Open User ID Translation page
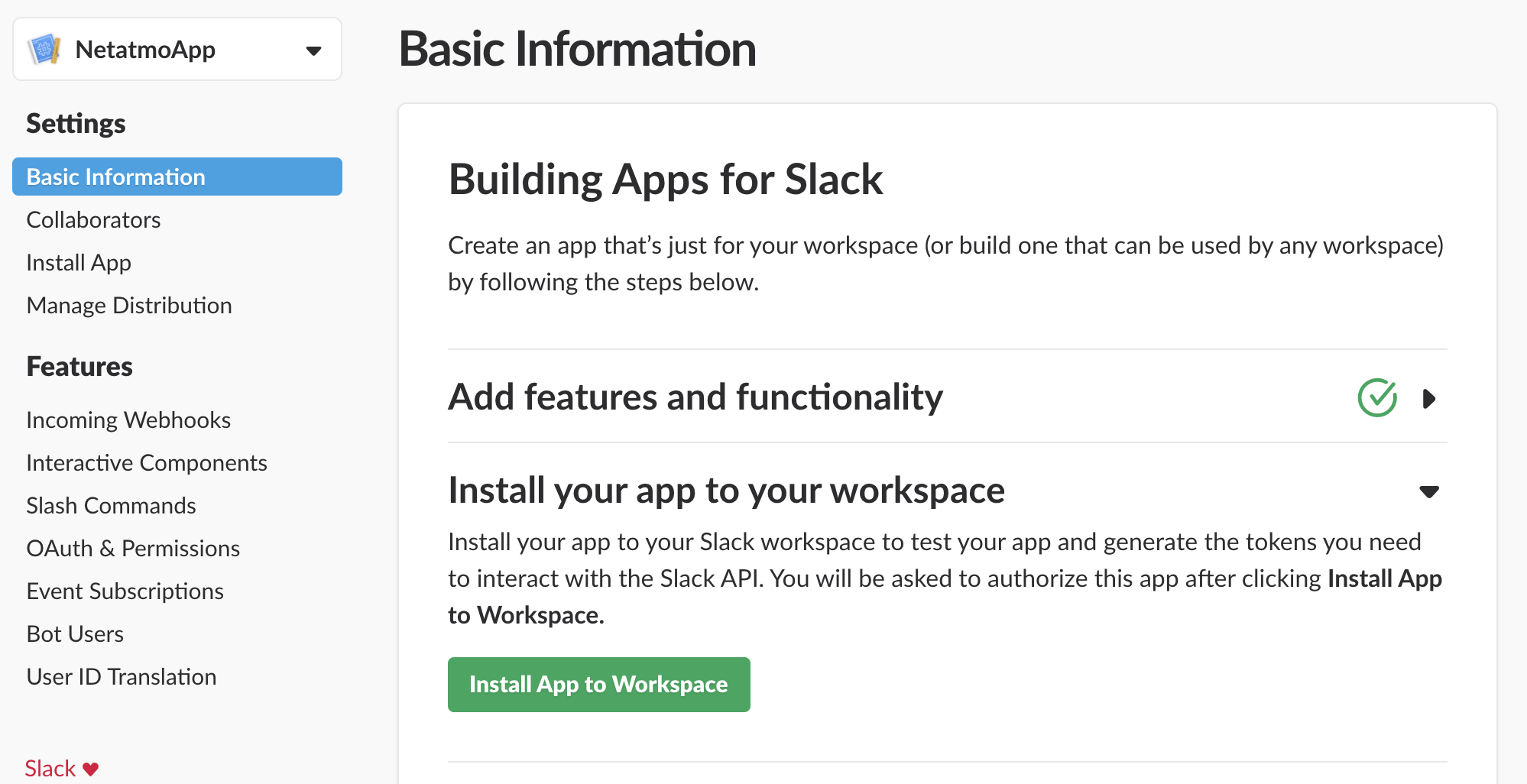 122,677
